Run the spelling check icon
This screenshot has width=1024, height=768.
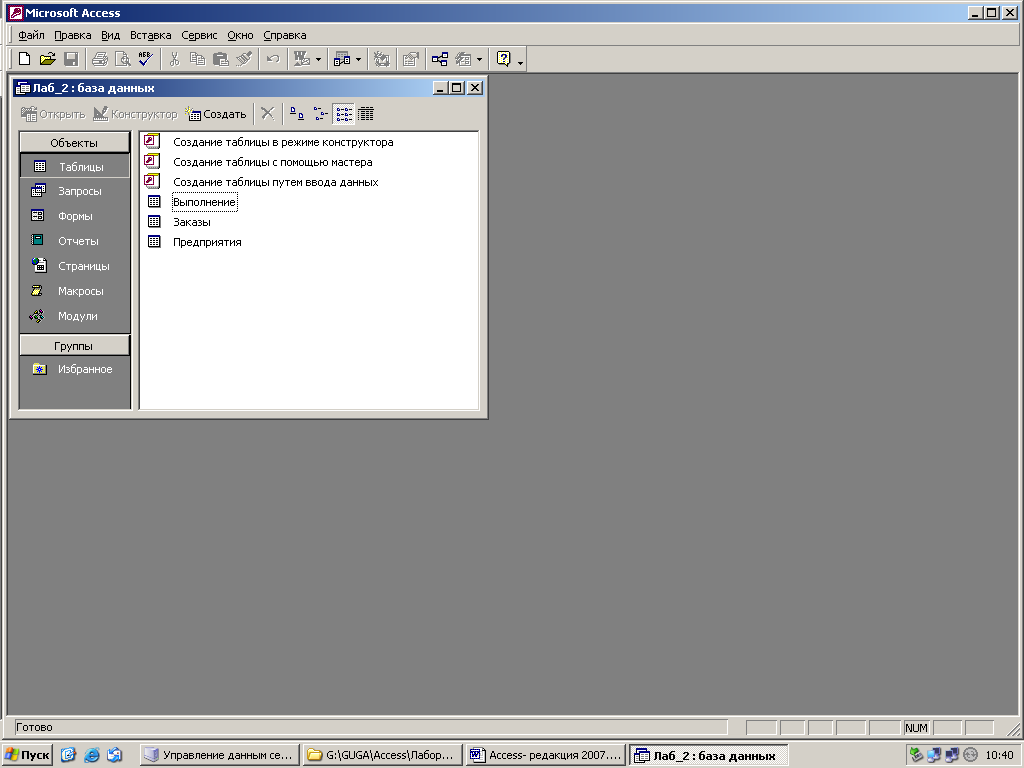tap(146, 59)
